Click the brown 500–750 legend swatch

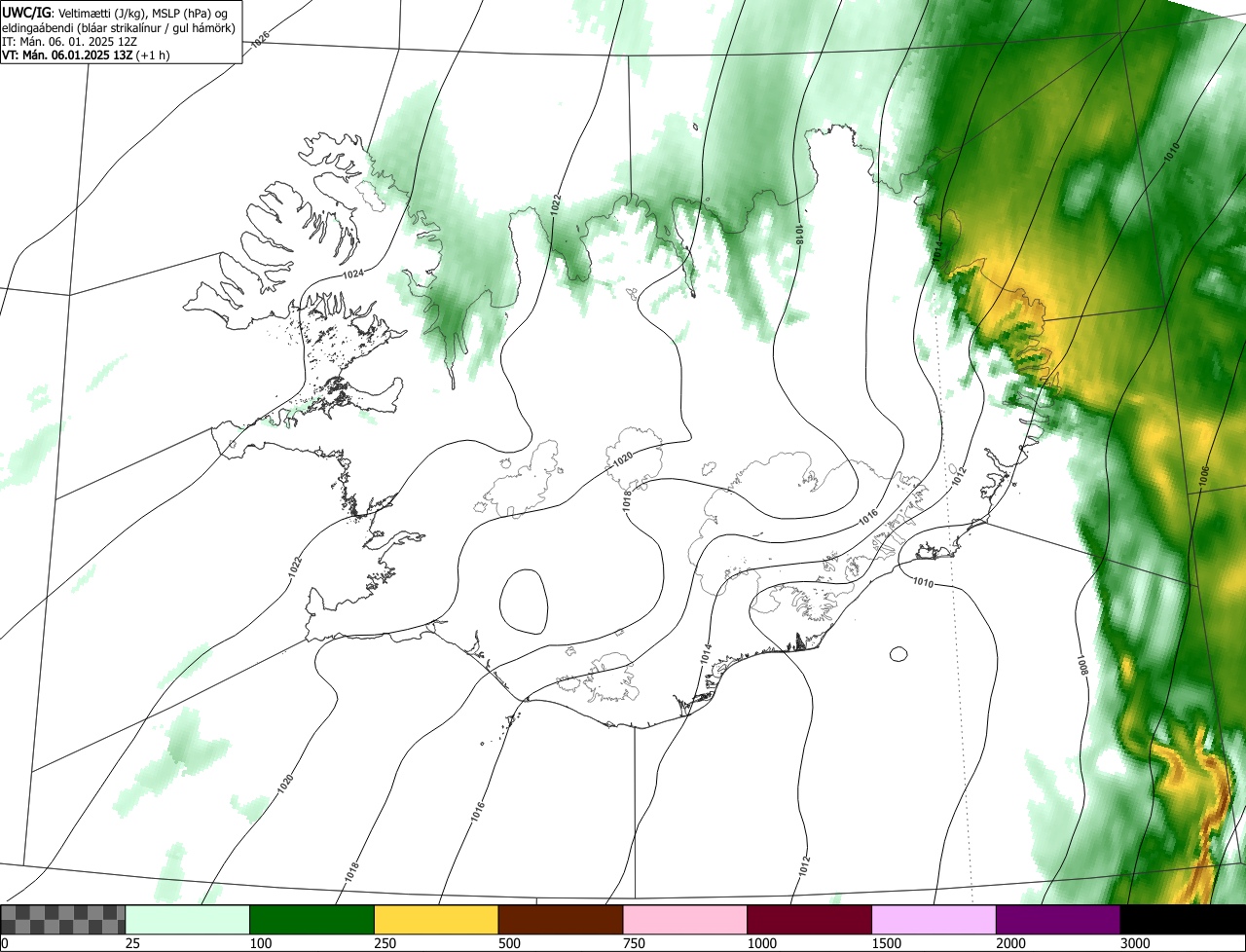point(561,920)
